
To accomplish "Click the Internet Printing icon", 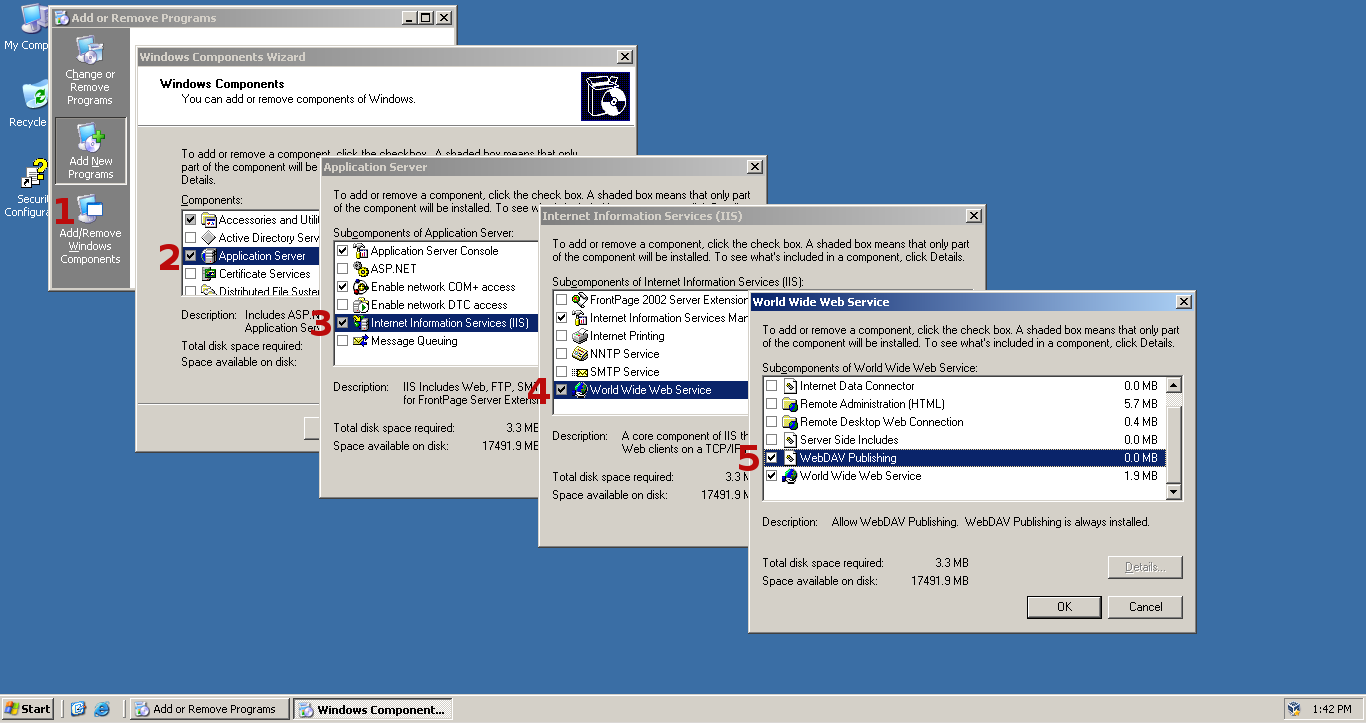I will pyautogui.click(x=580, y=336).
